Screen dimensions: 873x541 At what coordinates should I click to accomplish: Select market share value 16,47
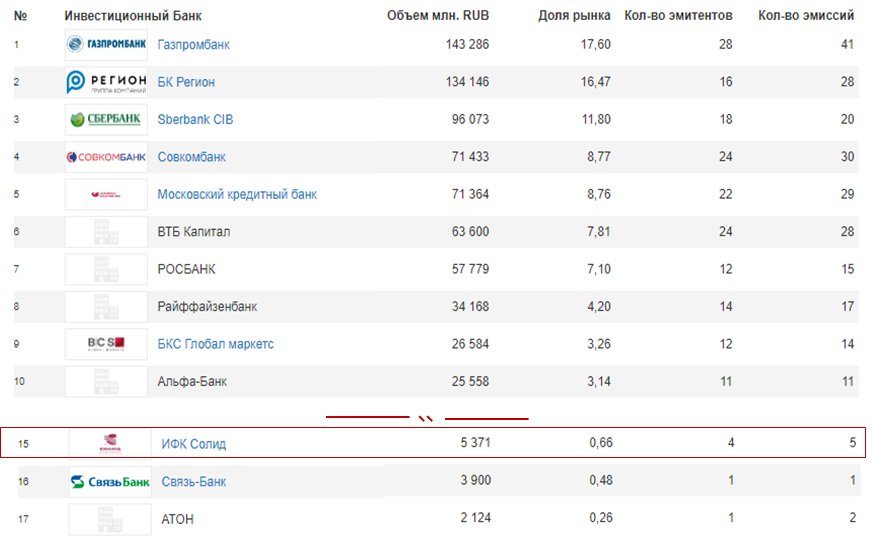[x=596, y=82]
